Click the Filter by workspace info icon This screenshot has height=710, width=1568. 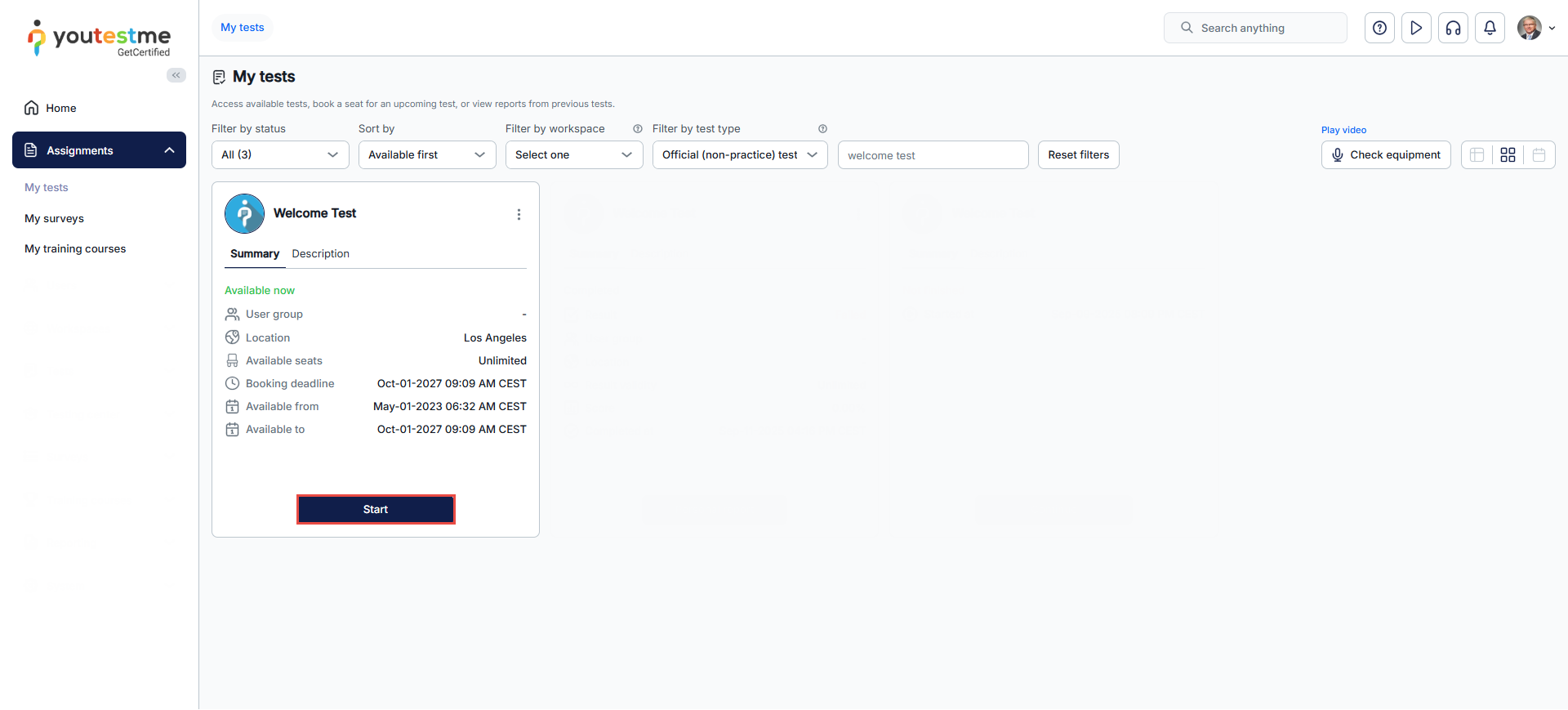[x=638, y=129]
